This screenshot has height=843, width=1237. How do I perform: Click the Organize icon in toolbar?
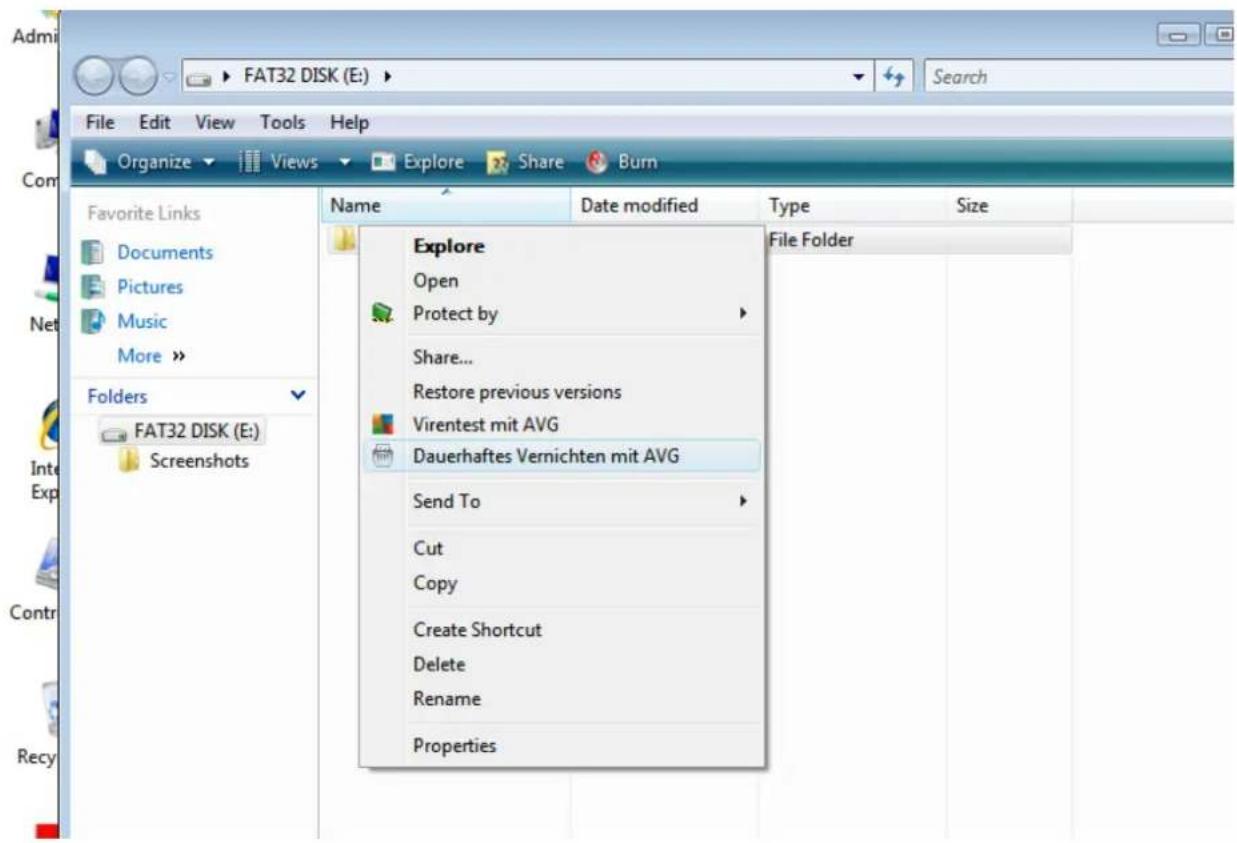coord(95,162)
